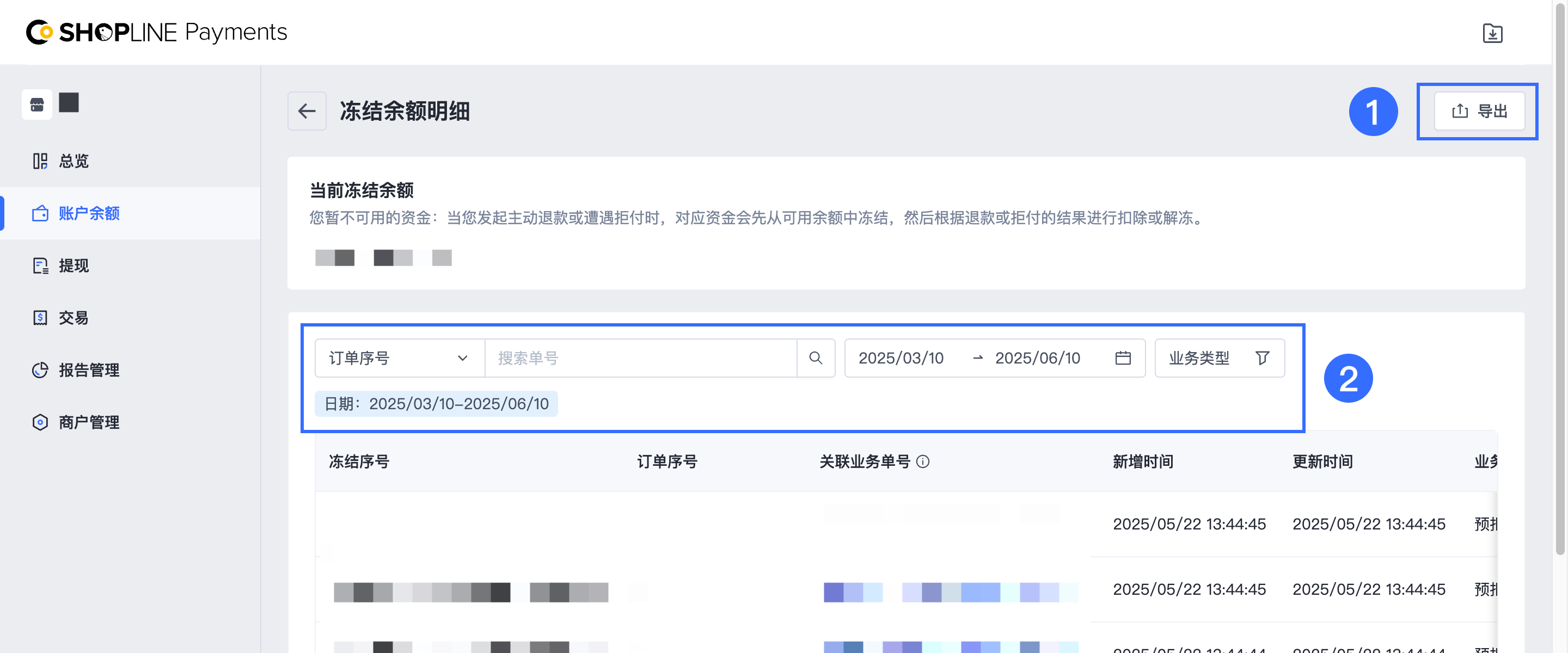
Task: Open 交易 transactions menu item
Action: (x=130, y=318)
